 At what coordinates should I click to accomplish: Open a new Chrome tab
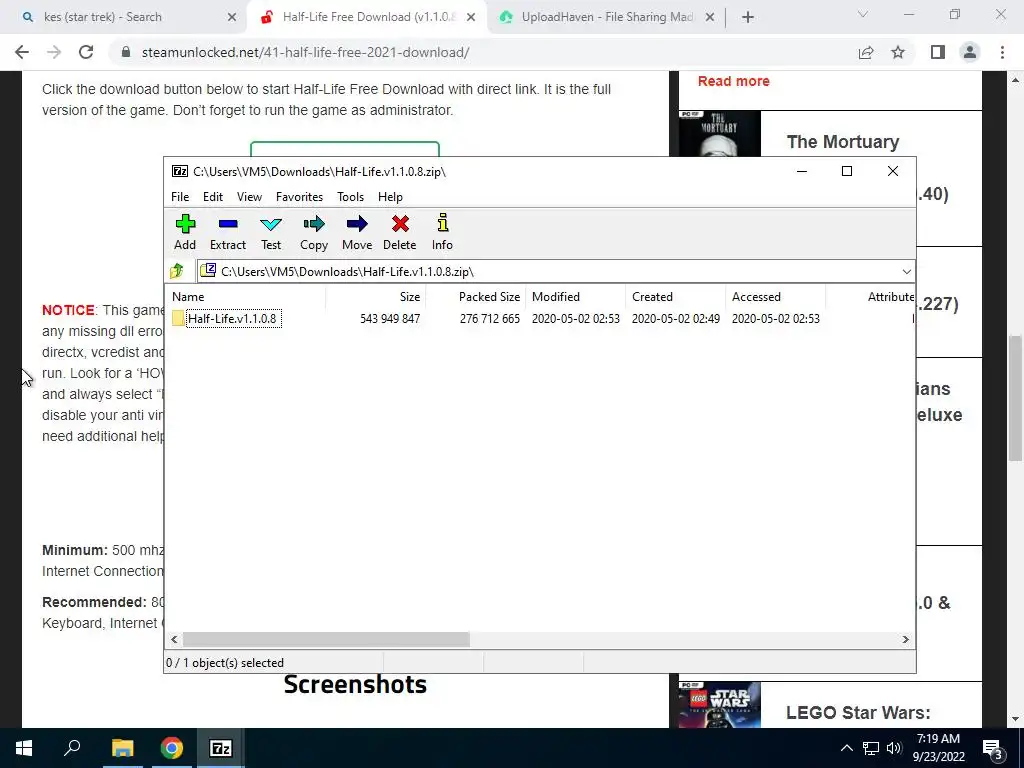748,18
